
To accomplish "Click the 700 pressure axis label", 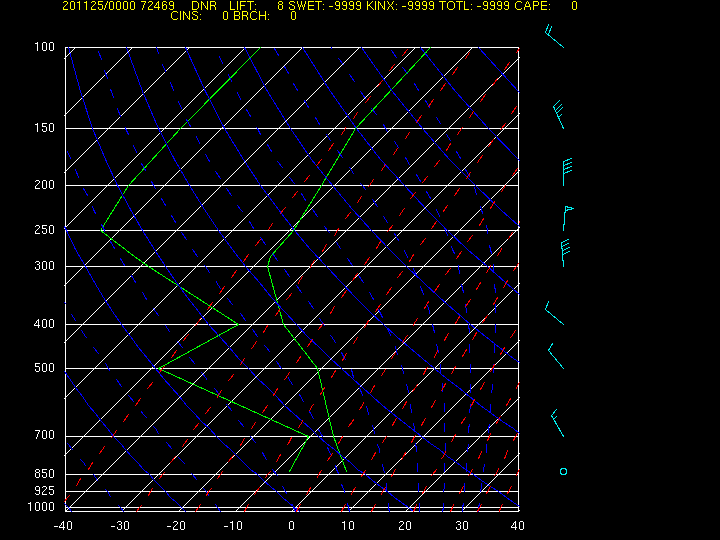I will pos(45,434).
